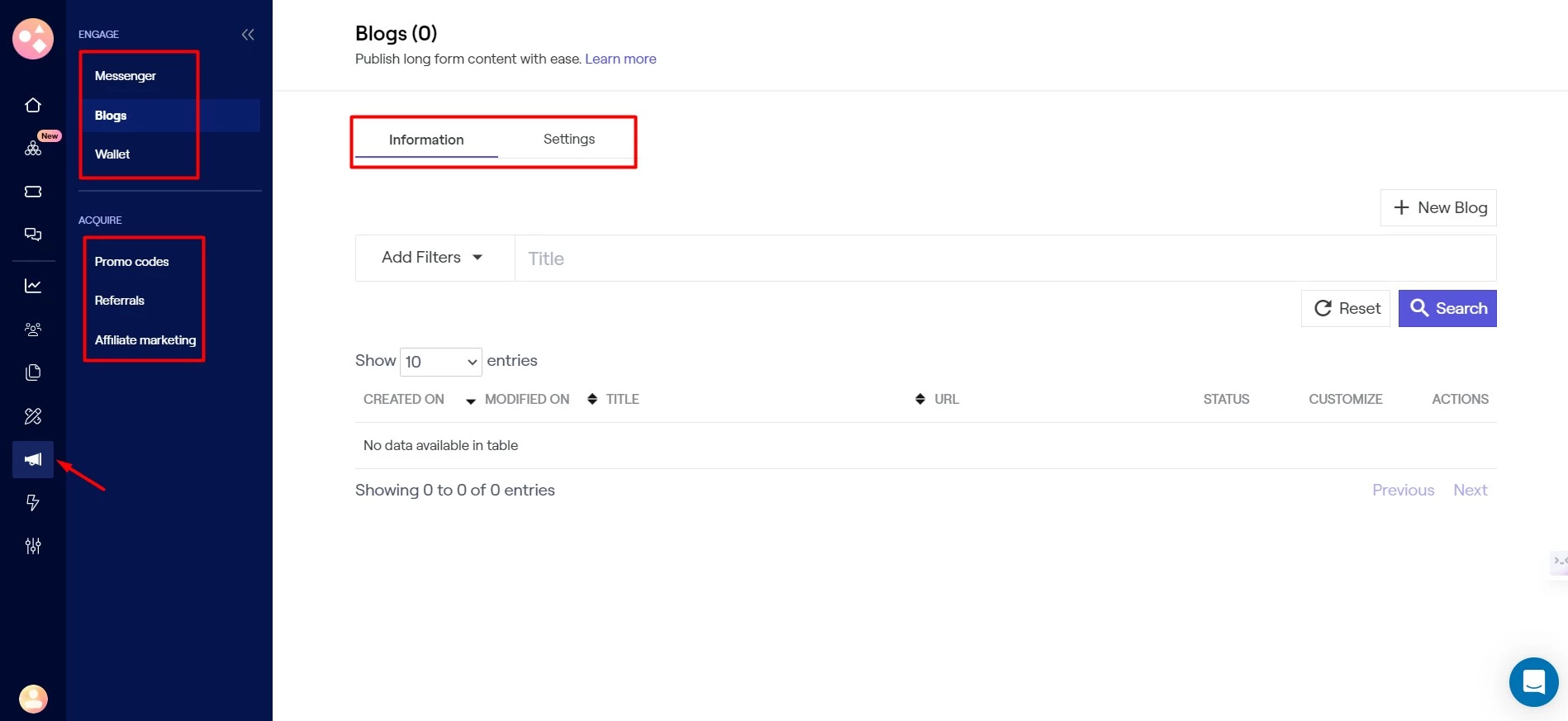Viewport: 1568px width, 721px height.
Task: Open the analytics line chart icon
Action: coord(33,286)
